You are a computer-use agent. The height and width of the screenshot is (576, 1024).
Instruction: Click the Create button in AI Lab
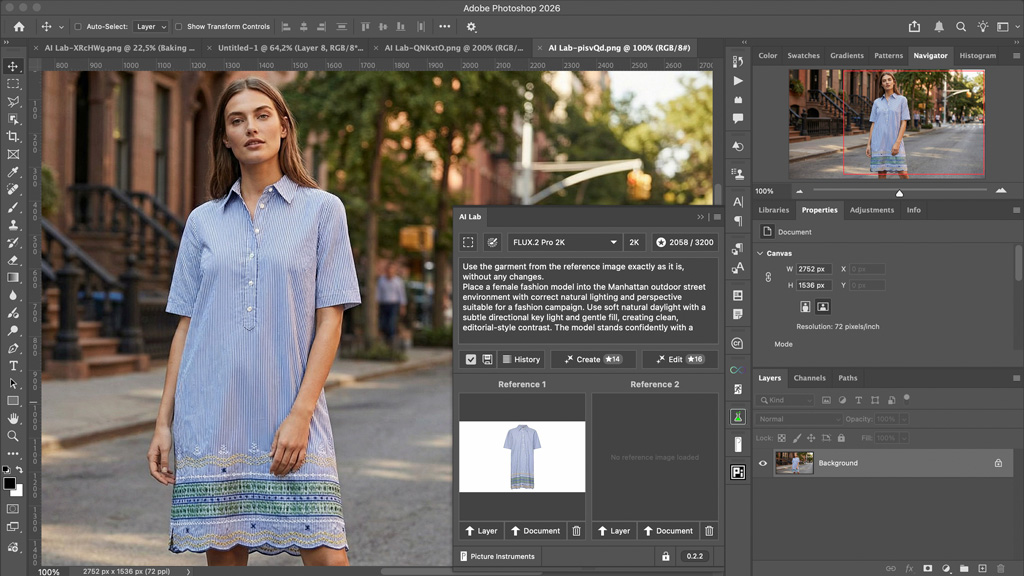[x=592, y=359]
